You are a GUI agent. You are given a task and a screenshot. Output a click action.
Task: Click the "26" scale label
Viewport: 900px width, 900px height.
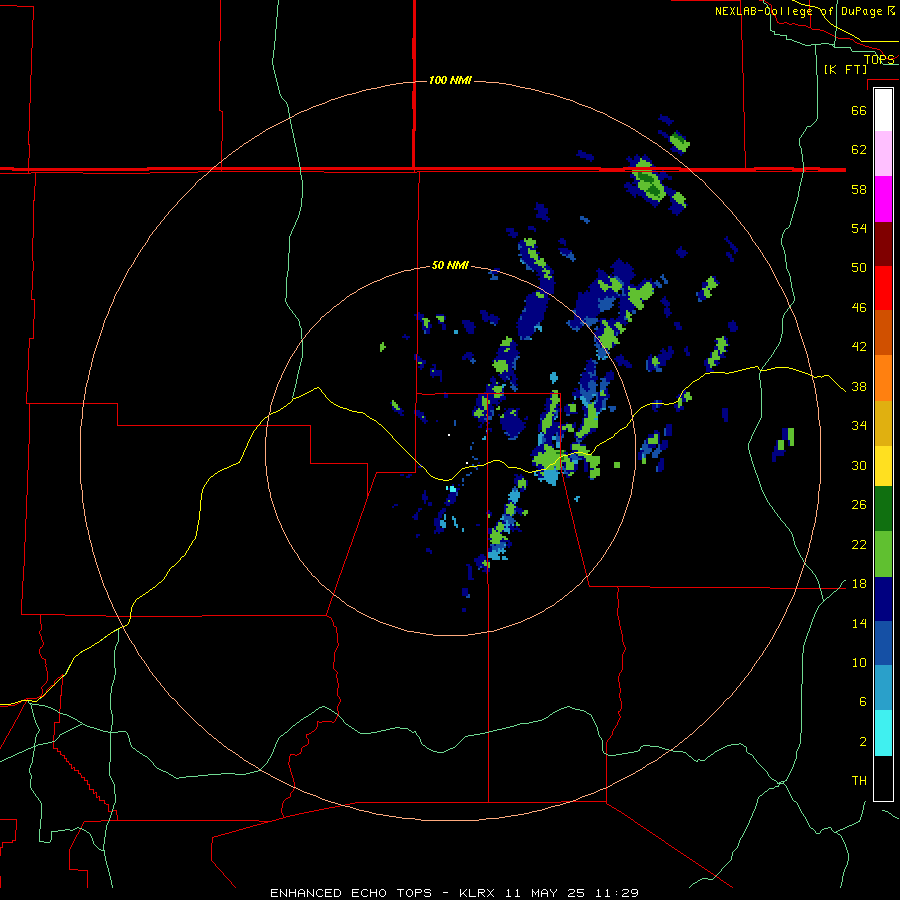point(859,505)
